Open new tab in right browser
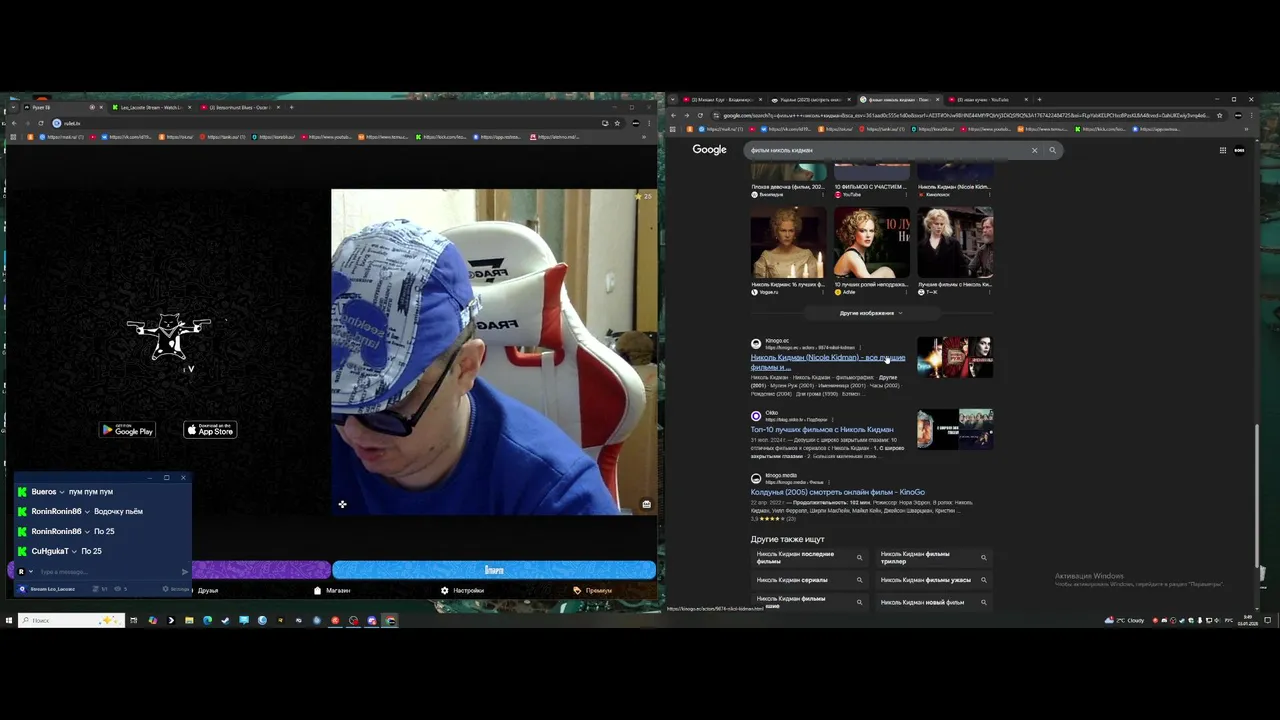 pos(1039,100)
